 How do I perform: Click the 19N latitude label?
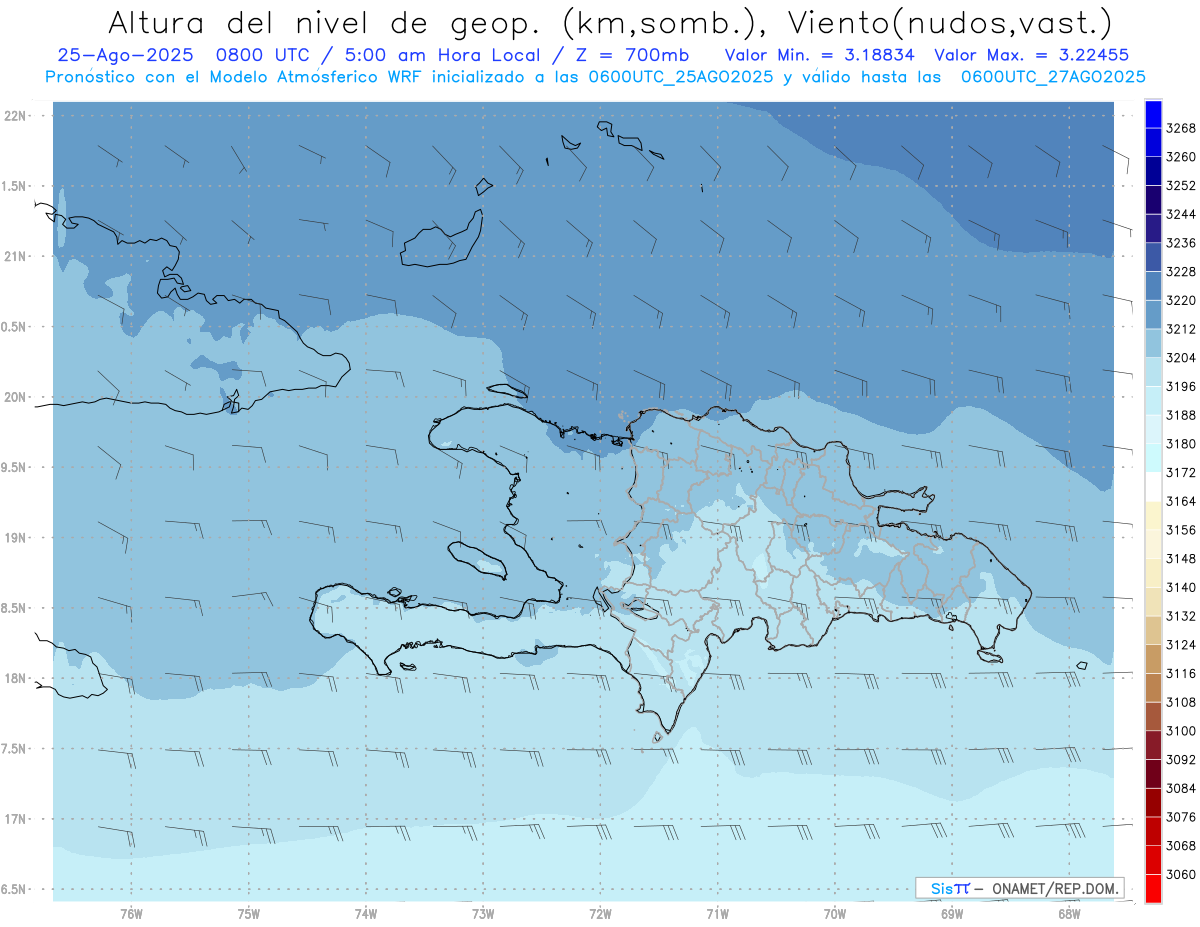pyautogui.click(x=16, y=538)
